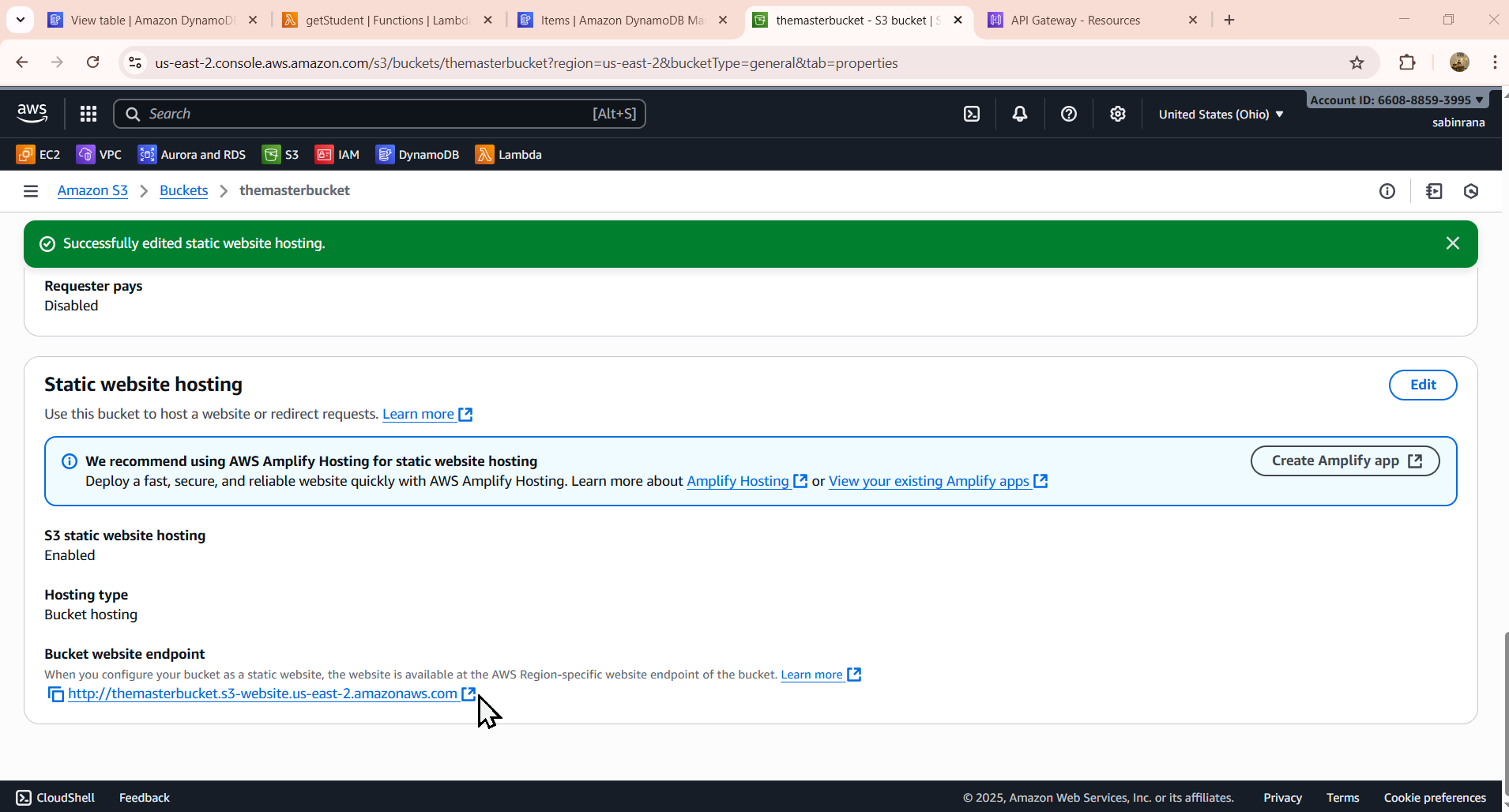1509x812 pixels.
Task: Dismiss the green success notification banner
Action: 1452,243
